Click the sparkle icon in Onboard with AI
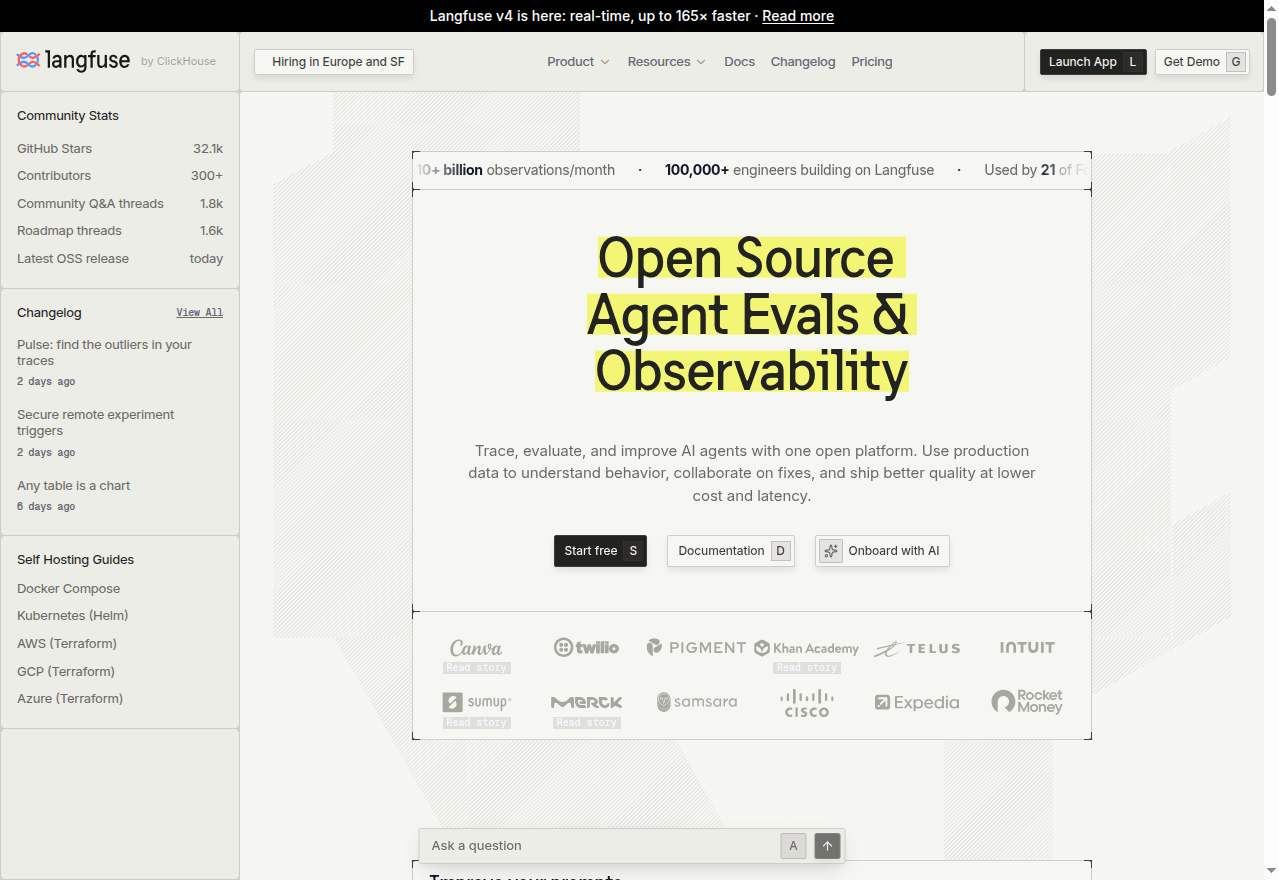This screenshot has width=1279, height=880. [830, 551]
